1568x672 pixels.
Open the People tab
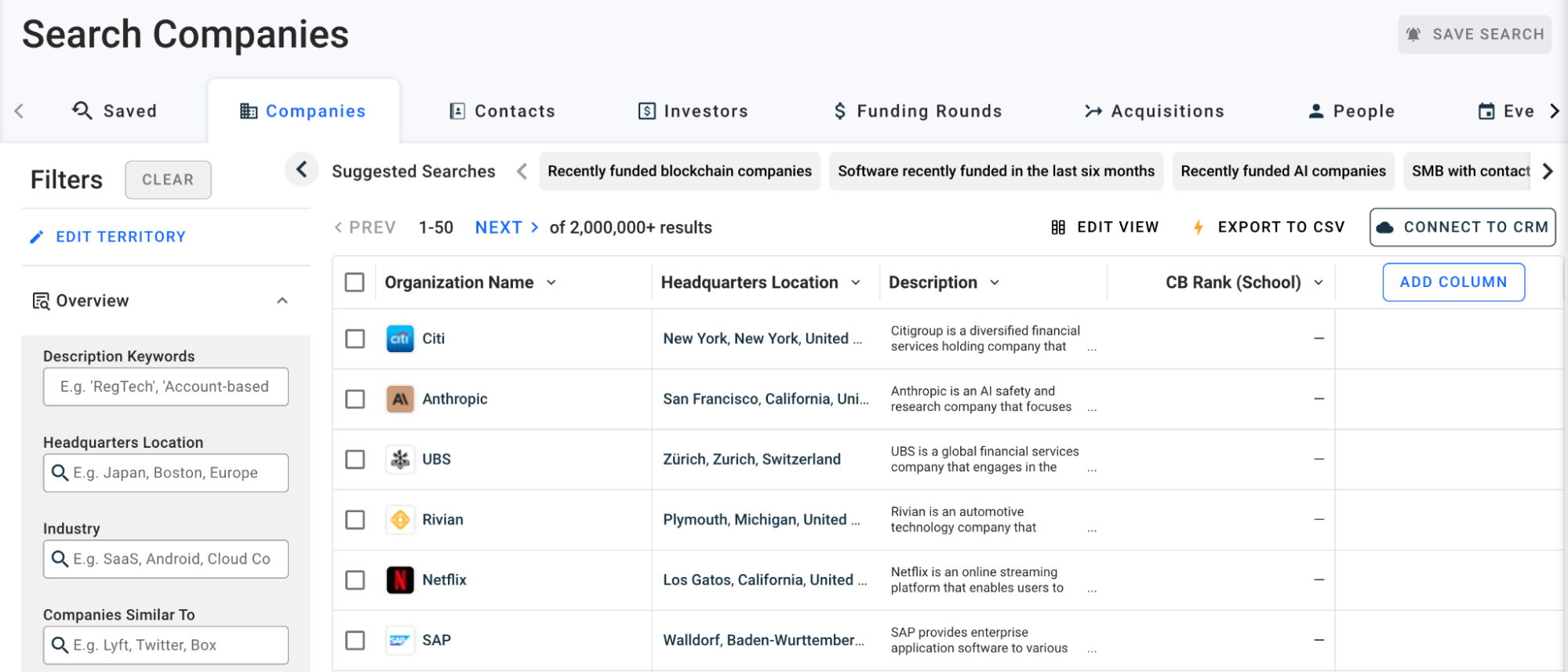pyautogui.click(x=1352, y=111)
